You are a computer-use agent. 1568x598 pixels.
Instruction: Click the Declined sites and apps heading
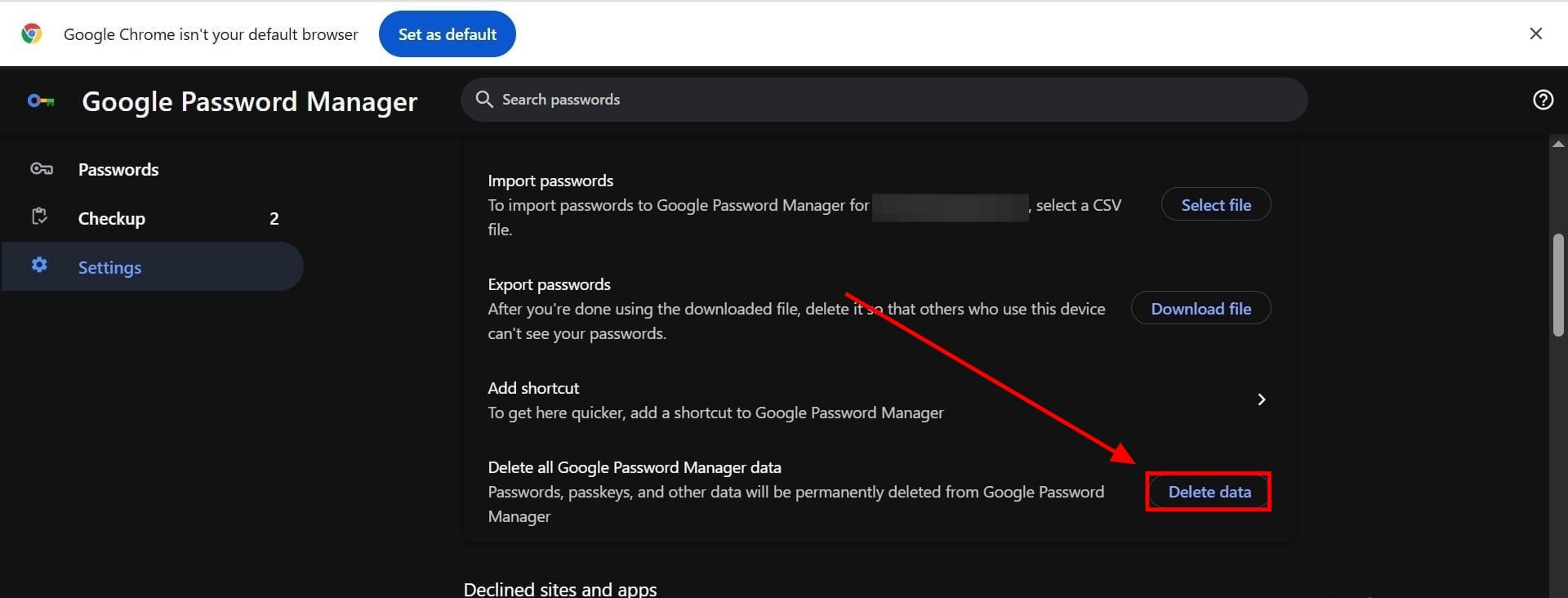[560, 589]
